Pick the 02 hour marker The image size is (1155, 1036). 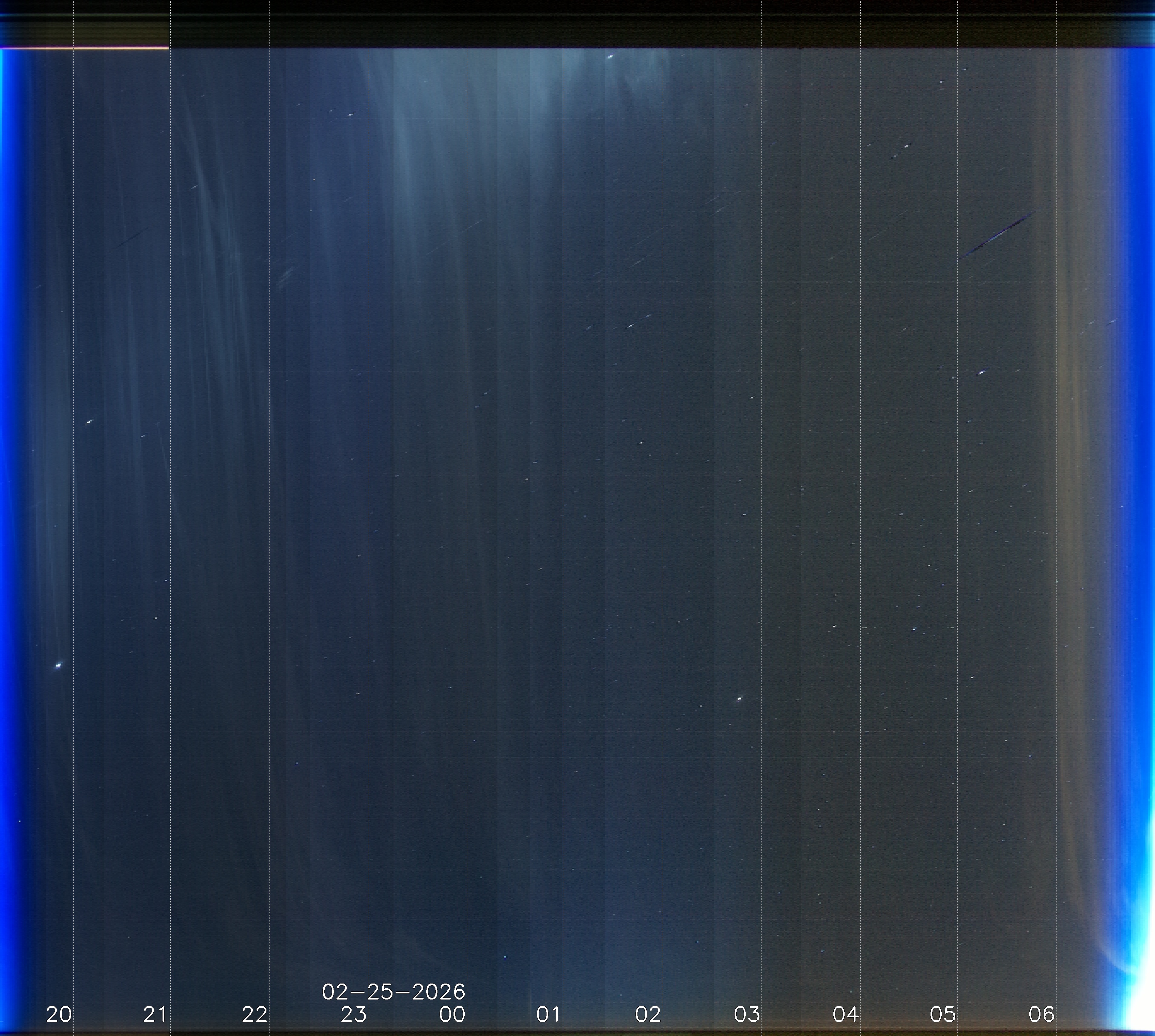tap(648, 1014)
